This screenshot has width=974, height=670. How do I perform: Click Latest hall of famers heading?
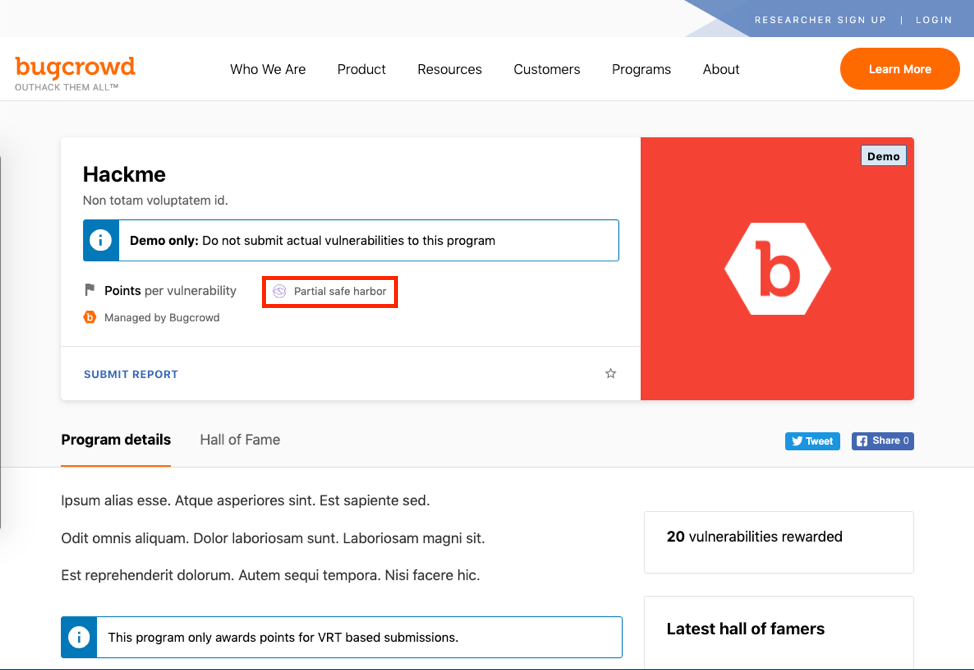point(745,629)
